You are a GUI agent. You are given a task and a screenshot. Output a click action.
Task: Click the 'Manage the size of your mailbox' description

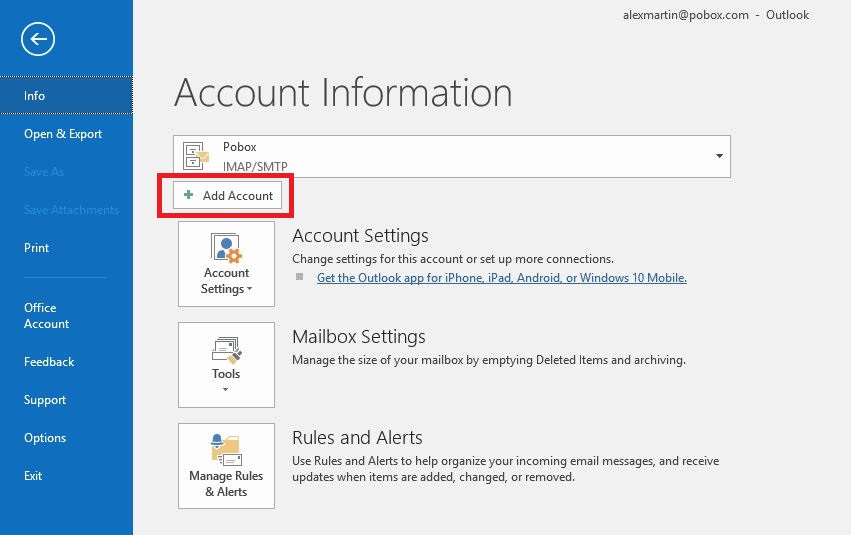[489, 360]
